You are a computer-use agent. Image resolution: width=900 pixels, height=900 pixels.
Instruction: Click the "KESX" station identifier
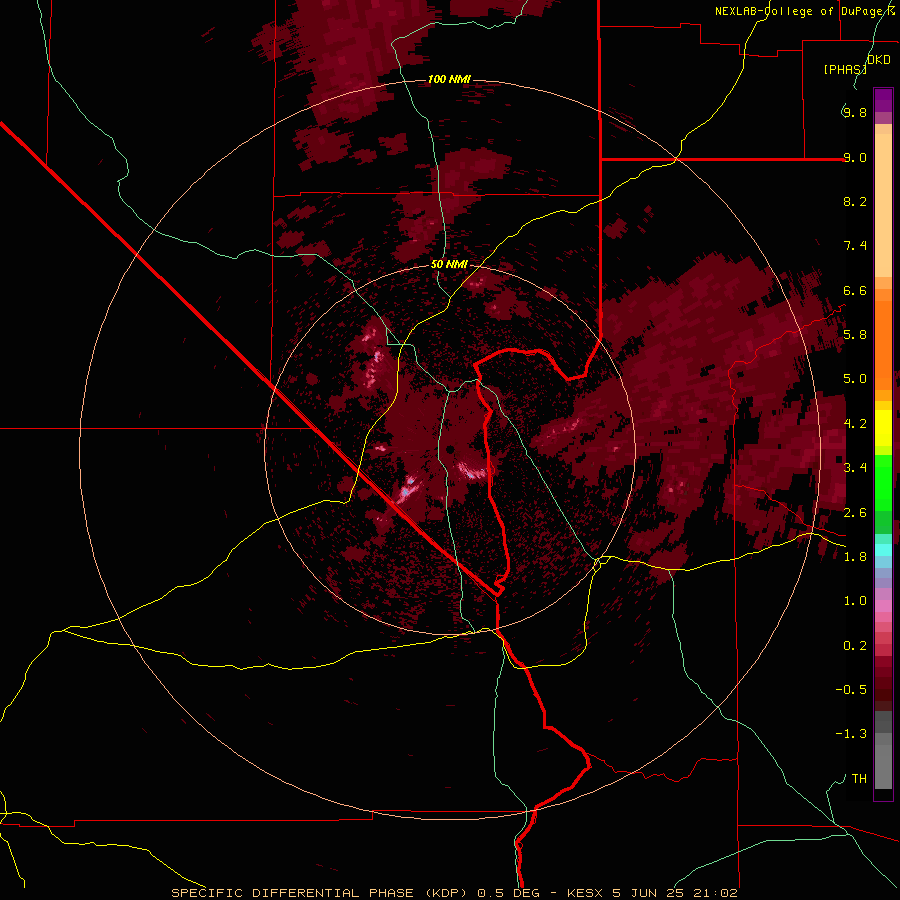[x=585, y=893]
